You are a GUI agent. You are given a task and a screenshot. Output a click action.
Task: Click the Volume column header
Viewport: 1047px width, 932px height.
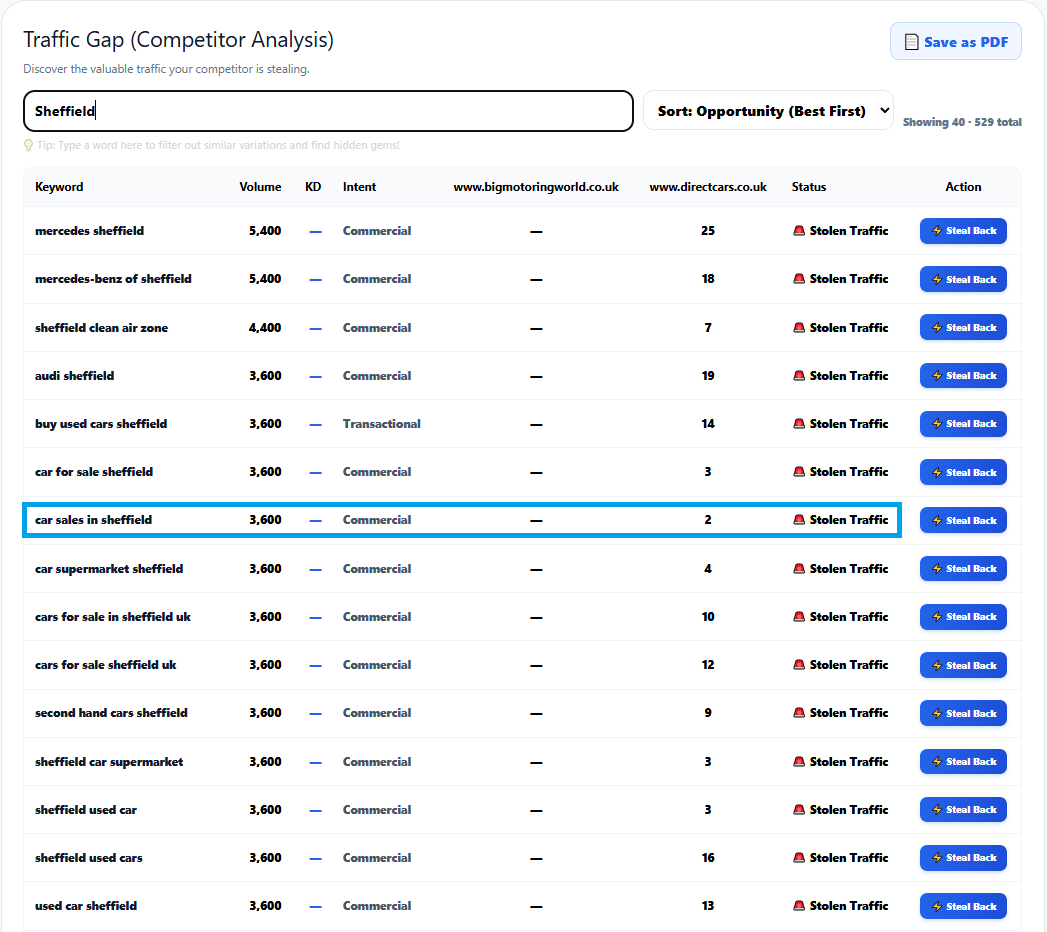pyautogui.click(x=260, y=187)
